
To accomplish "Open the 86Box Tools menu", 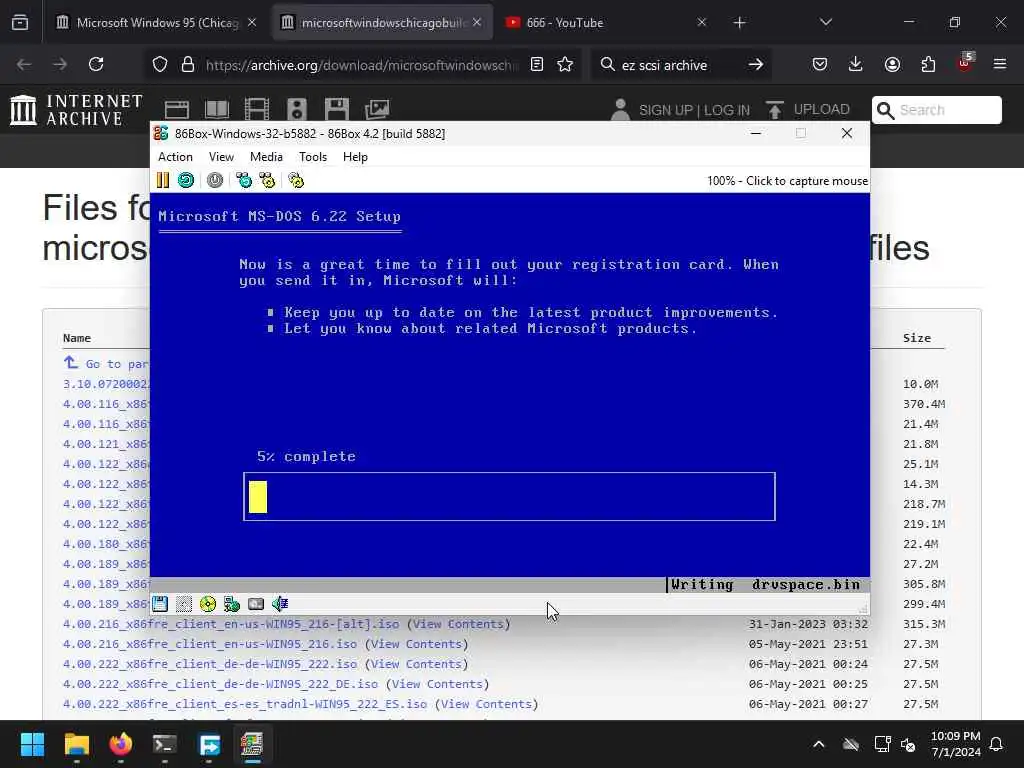I will click(x=313, y=157).
